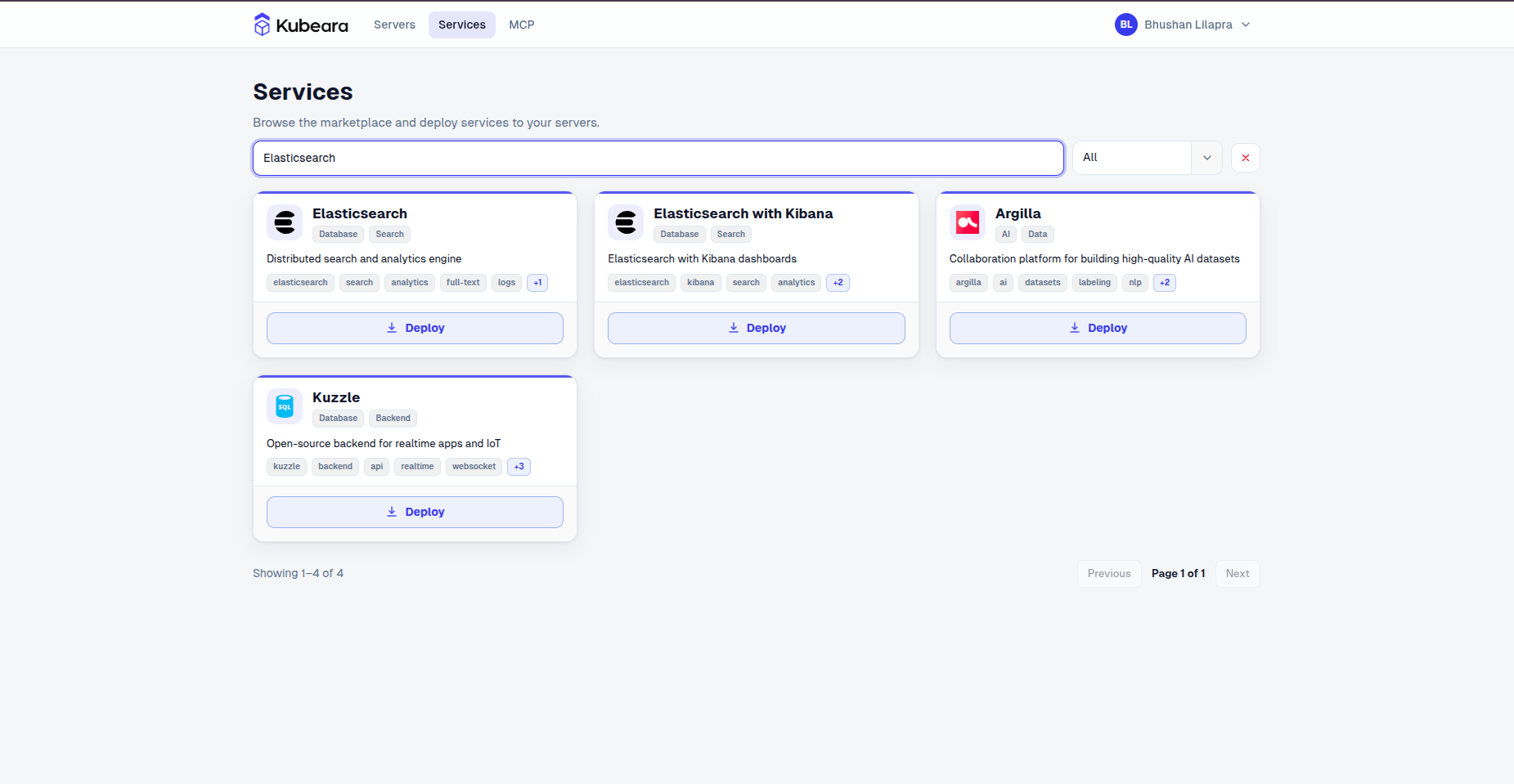Click the datasets tag

click(1043, 283)
